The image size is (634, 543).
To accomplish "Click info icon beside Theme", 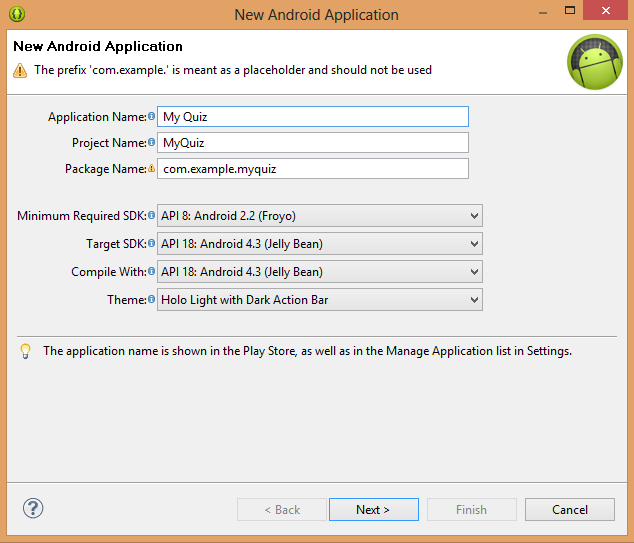I will point(151,299).
